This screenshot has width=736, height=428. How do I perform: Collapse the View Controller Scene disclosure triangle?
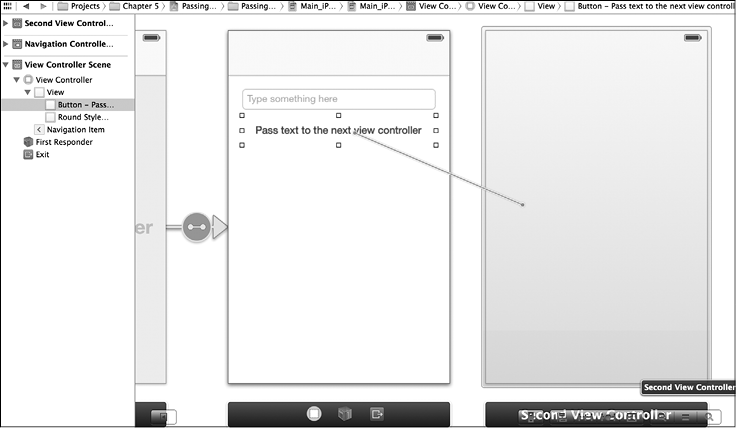(x=6, y=65)
